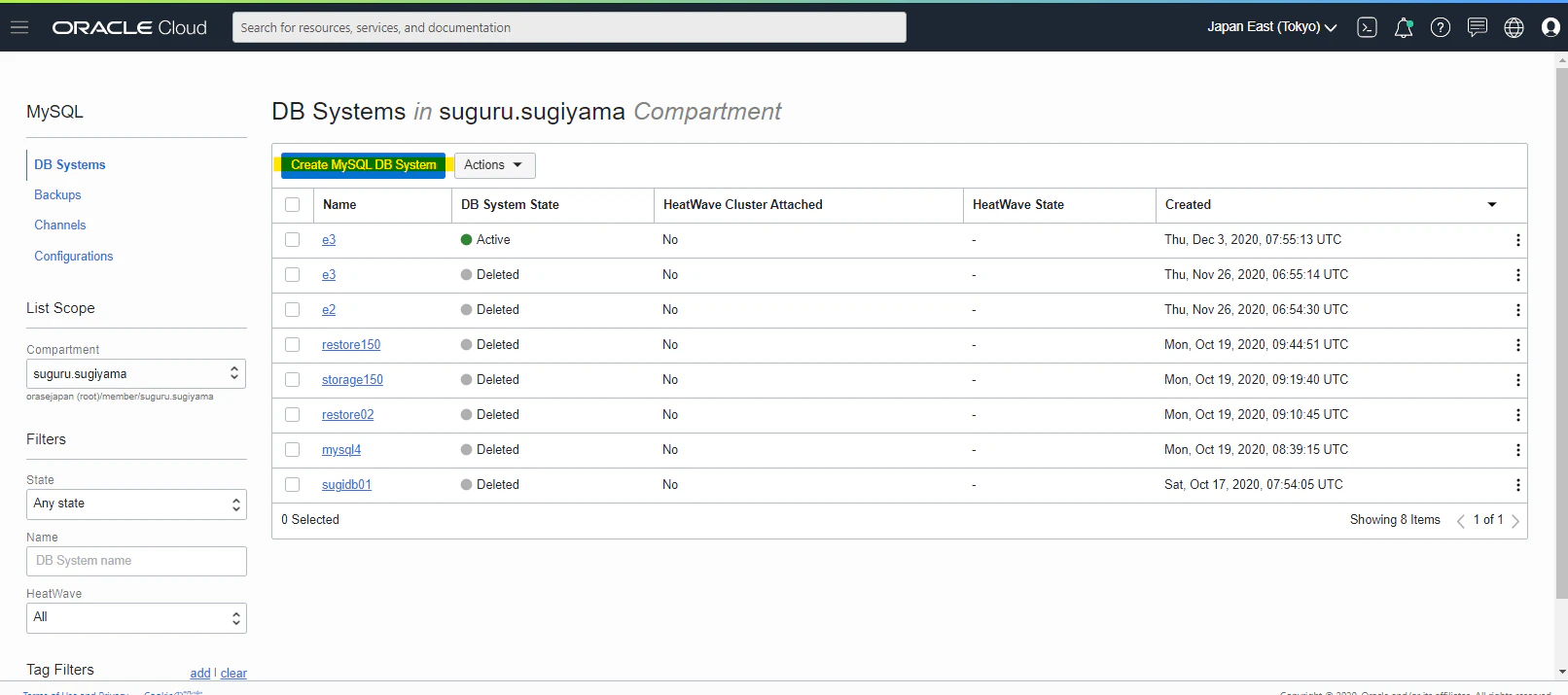This screenshot has width=1568, height=695.
Task: Open the support chat icon
Action: click(1478, 27)
